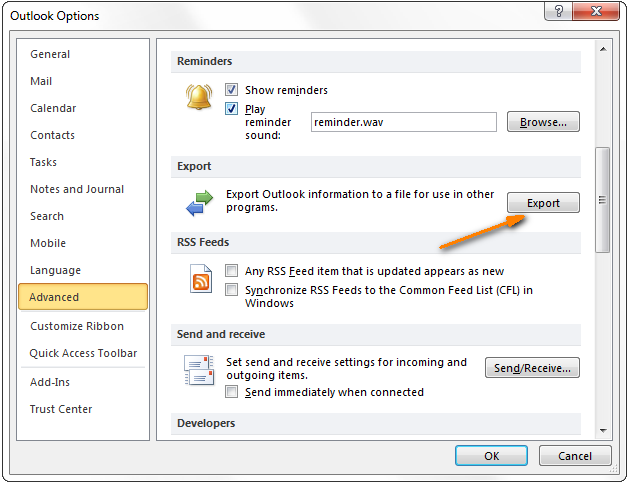Click the Export section header text
The height and width of the screenshot is (485, 629).
click(194, 166)
